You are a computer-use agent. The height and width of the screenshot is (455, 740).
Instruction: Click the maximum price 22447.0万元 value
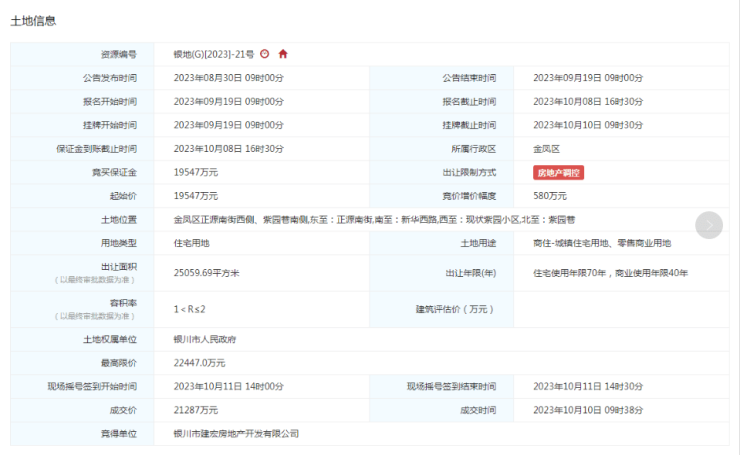[x=201, y=363]
